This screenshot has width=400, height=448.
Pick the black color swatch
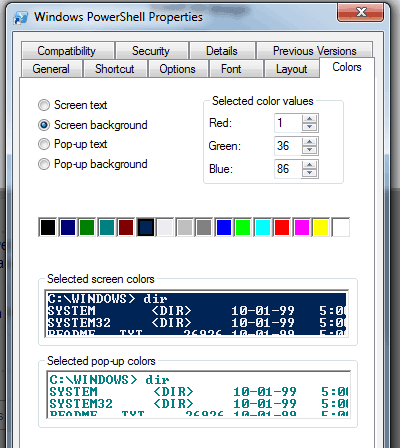[48, 227]
